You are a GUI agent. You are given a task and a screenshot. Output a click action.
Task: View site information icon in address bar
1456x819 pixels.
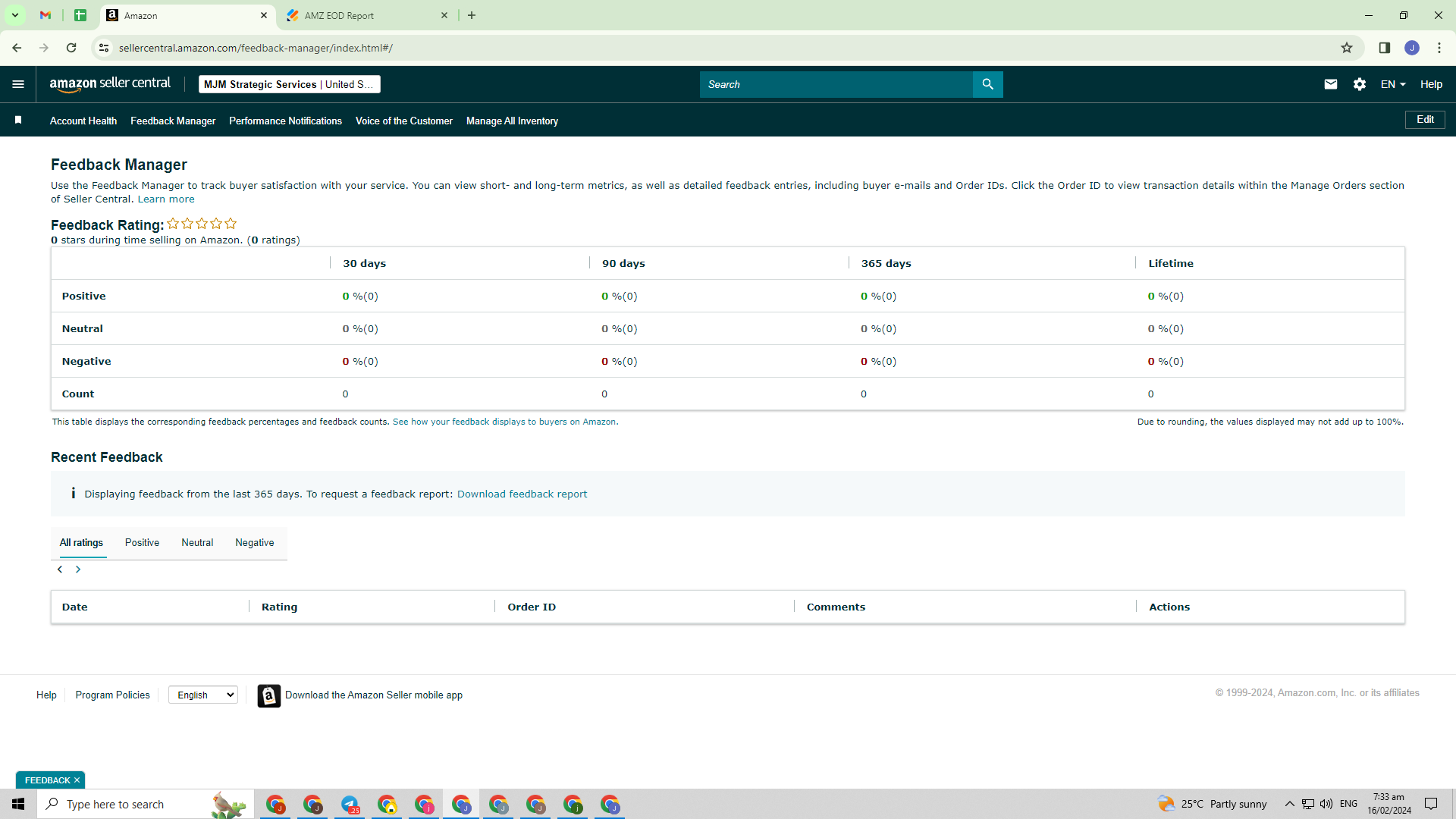(x=104, y=48)
